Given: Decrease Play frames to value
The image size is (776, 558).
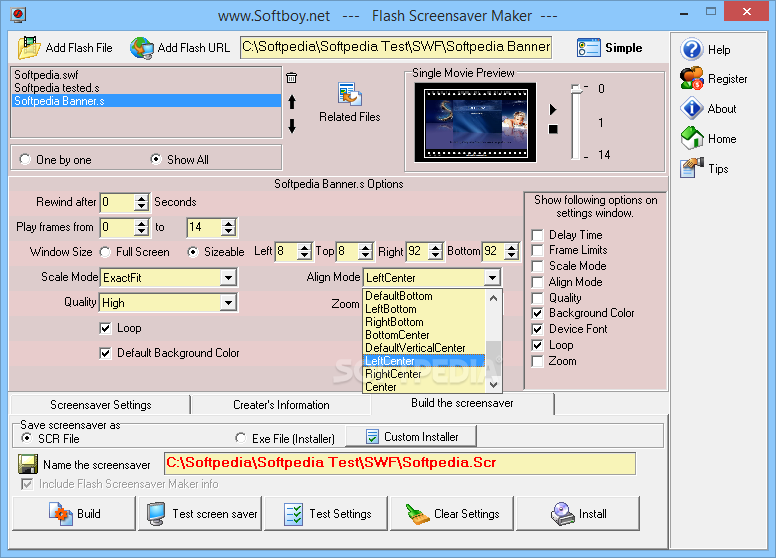Looking at the screenshot, I should pos(228,232).
